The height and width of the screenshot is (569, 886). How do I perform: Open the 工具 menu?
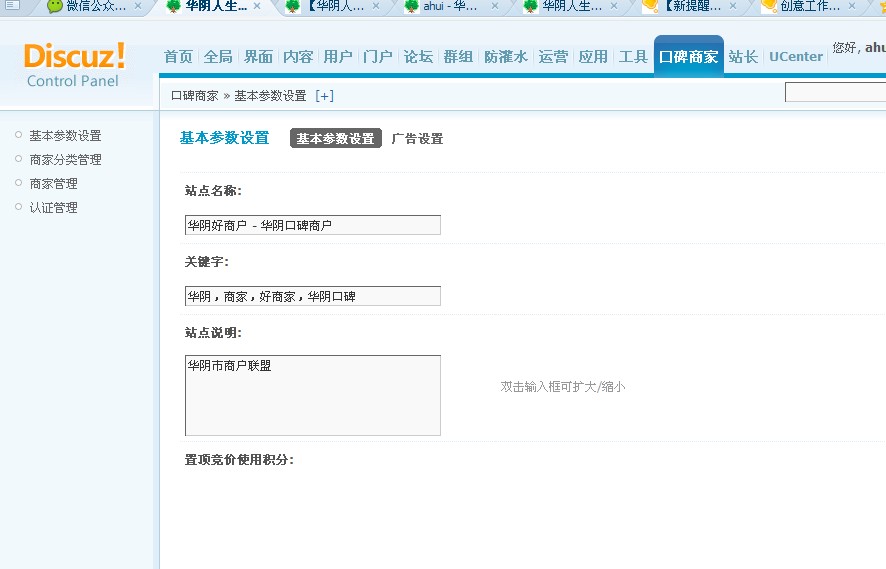coord(633,57)
